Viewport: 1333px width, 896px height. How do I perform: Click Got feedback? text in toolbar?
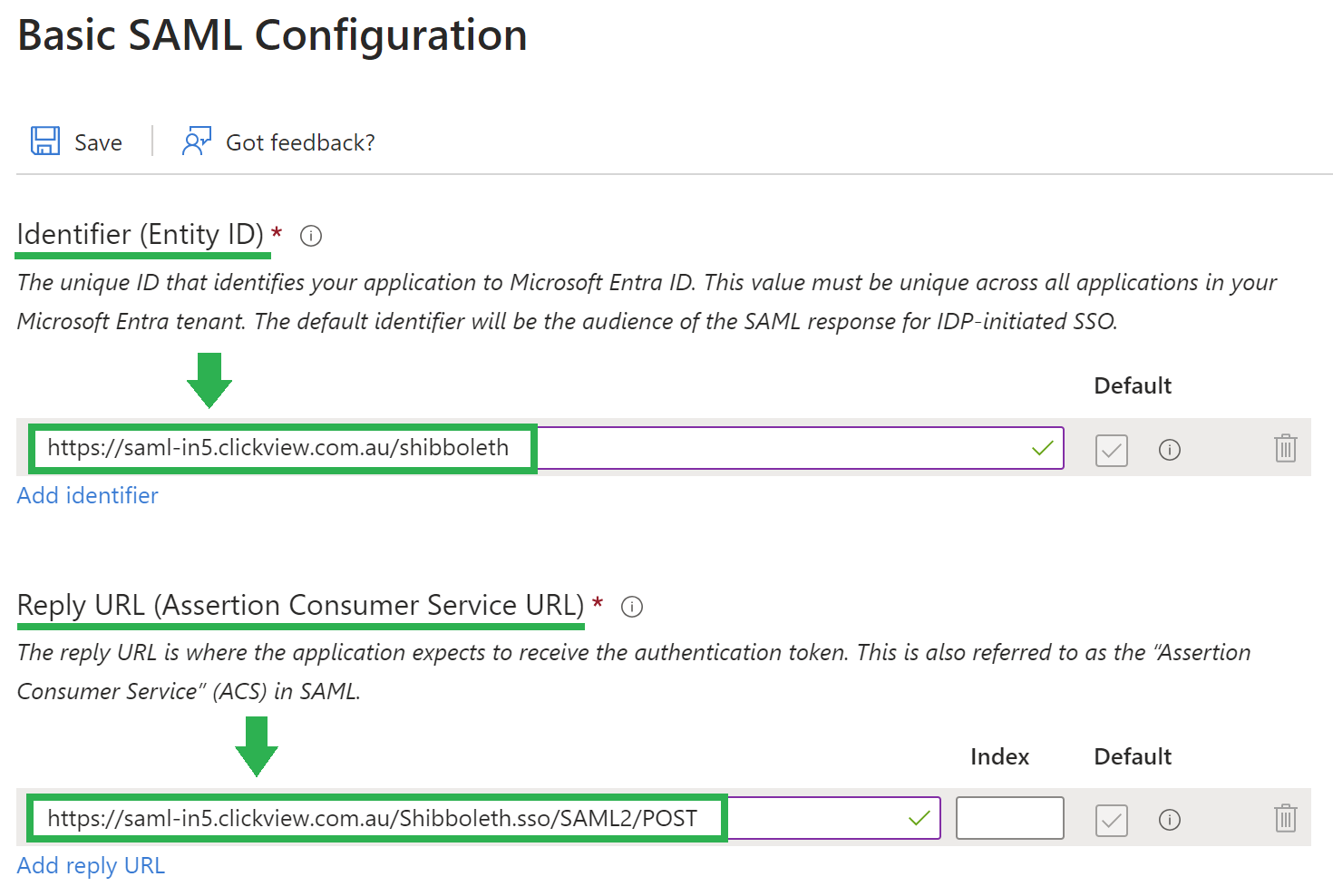tap(300, 142)
